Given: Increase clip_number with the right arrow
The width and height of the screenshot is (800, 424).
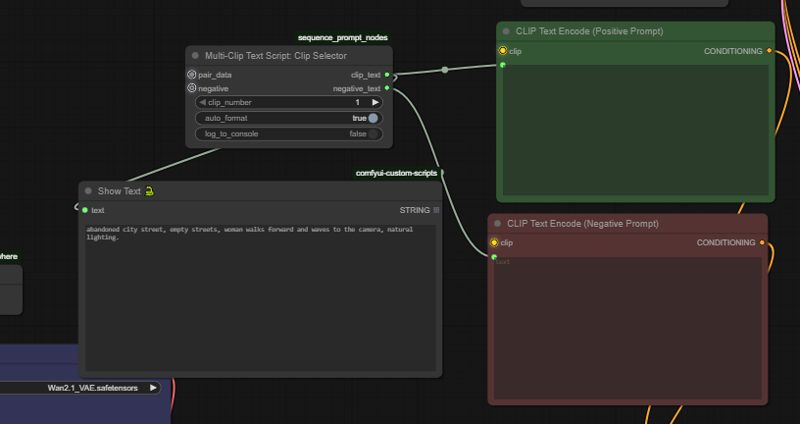Looking at the screenshot, I should pos(375,102).
